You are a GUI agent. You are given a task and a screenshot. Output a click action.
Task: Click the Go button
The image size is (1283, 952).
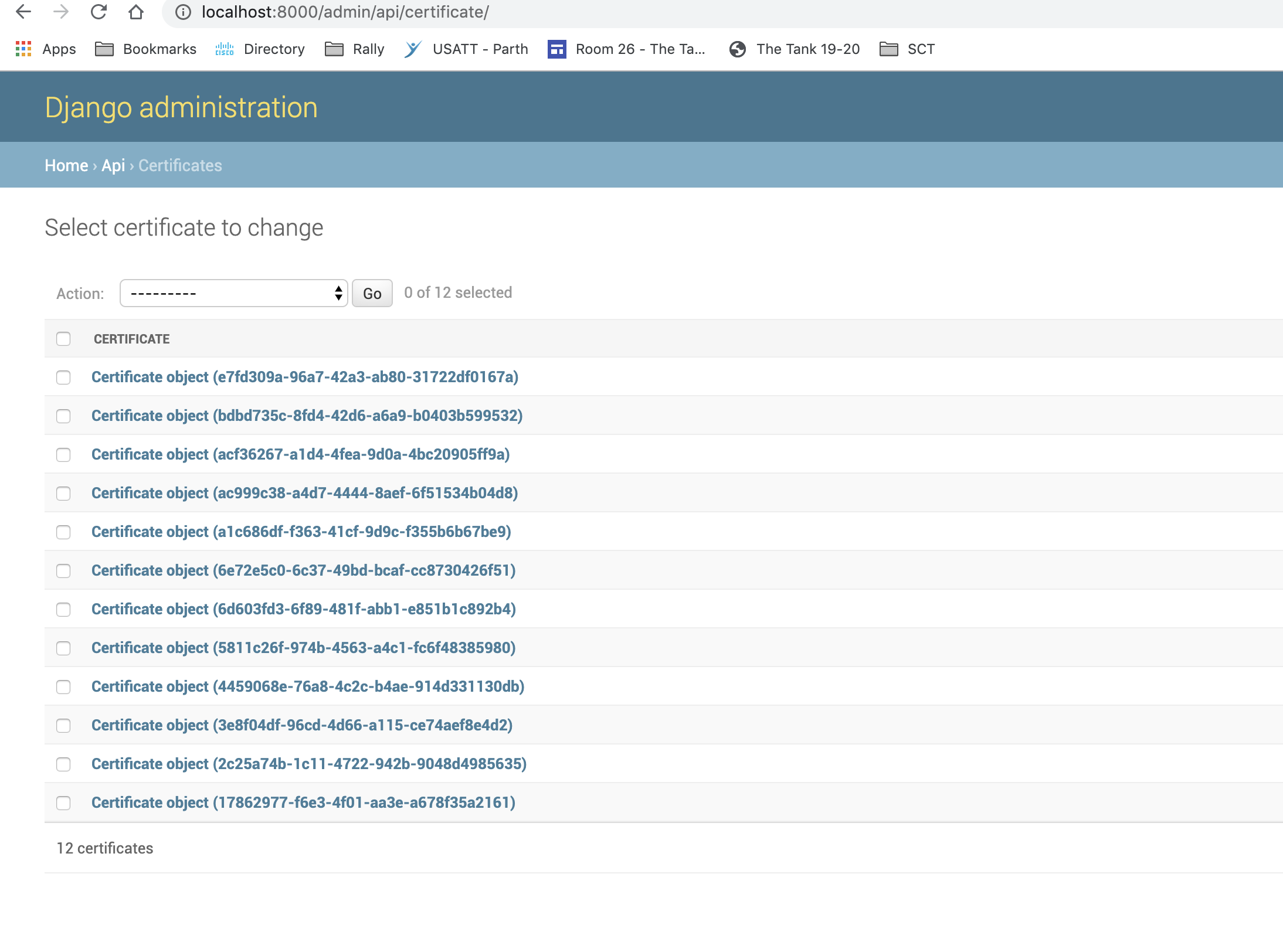click(x=372, y=293)
